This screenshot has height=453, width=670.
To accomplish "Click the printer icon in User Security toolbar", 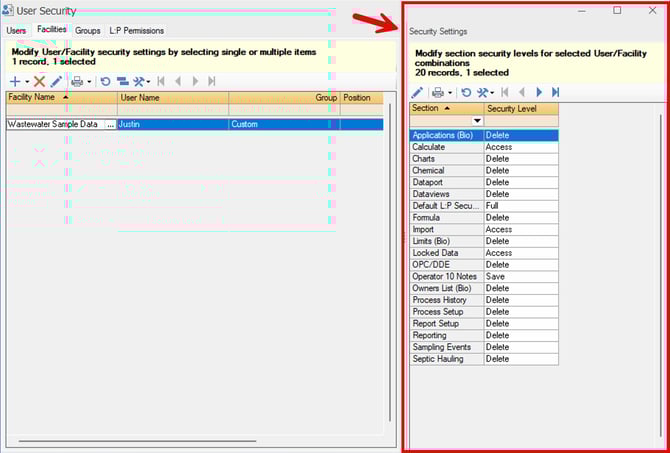I will click(77, 81).
